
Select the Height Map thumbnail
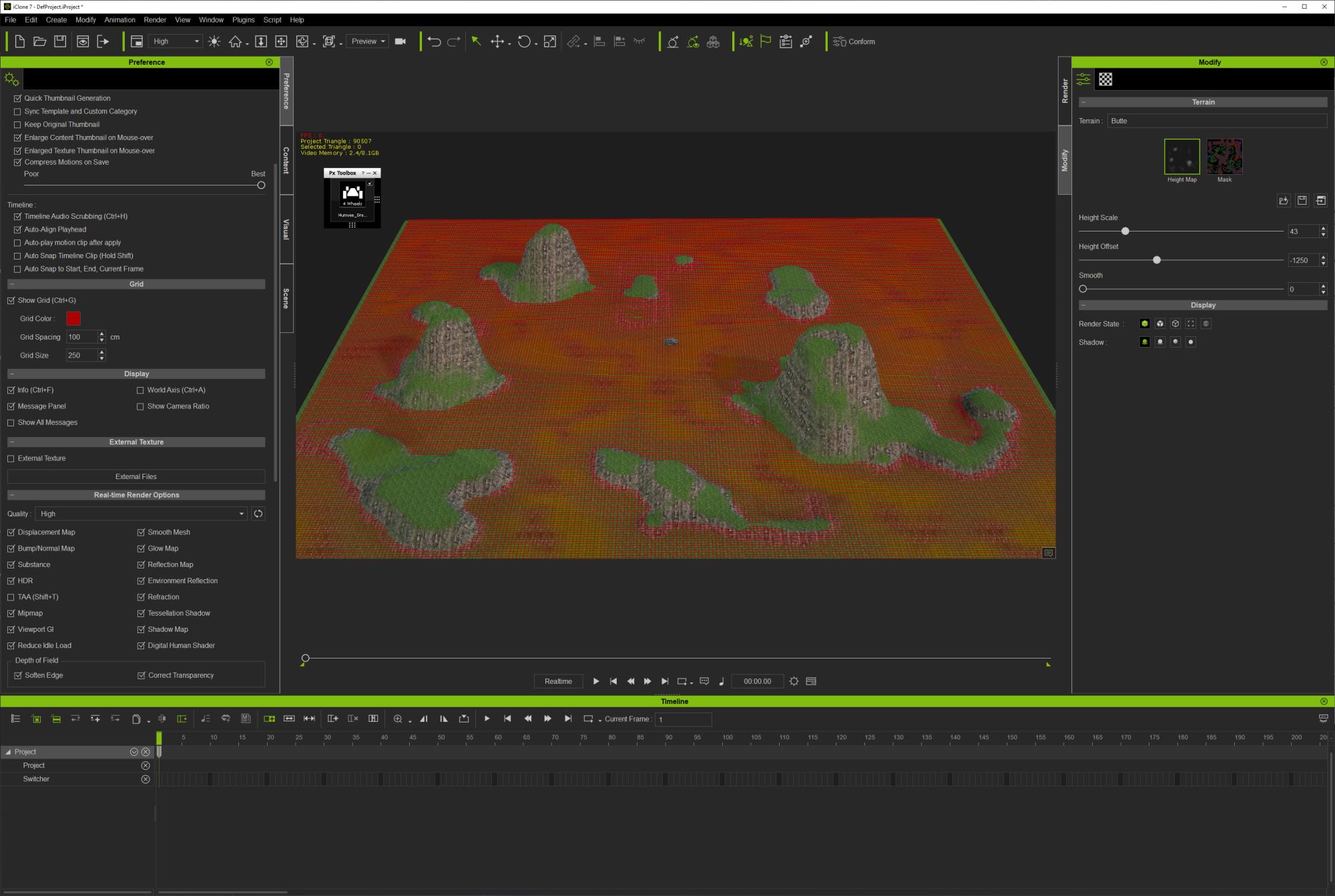click(1181, 157)
